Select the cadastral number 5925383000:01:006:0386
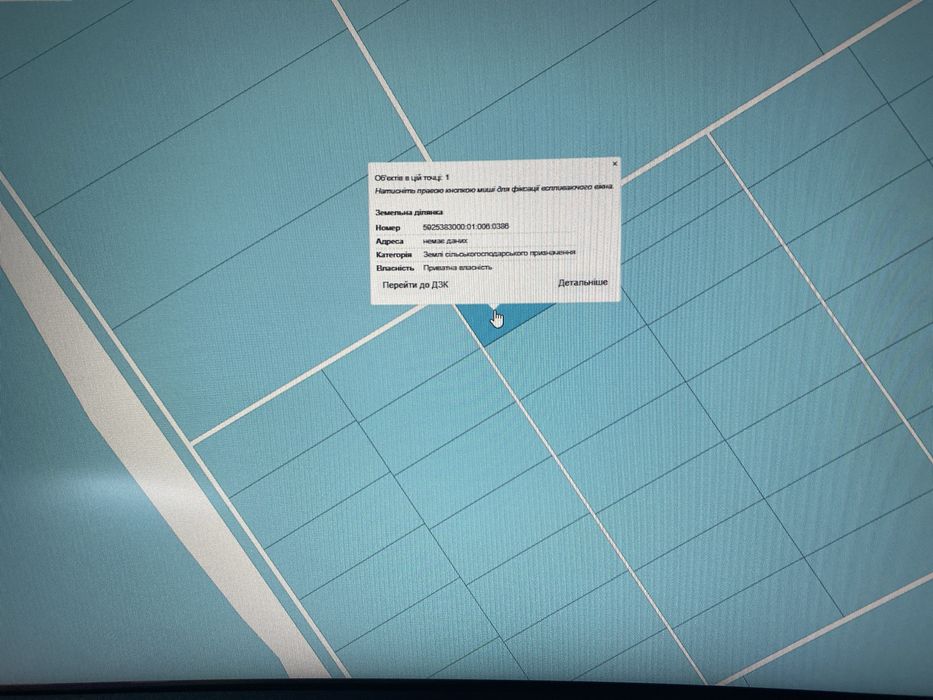This screenshot has width=933, height=700. (465, 227)
